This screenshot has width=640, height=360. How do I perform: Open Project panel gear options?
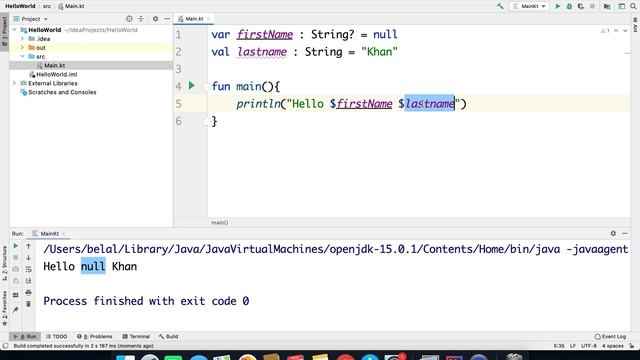pyautogui.click(x=156, y=19)
